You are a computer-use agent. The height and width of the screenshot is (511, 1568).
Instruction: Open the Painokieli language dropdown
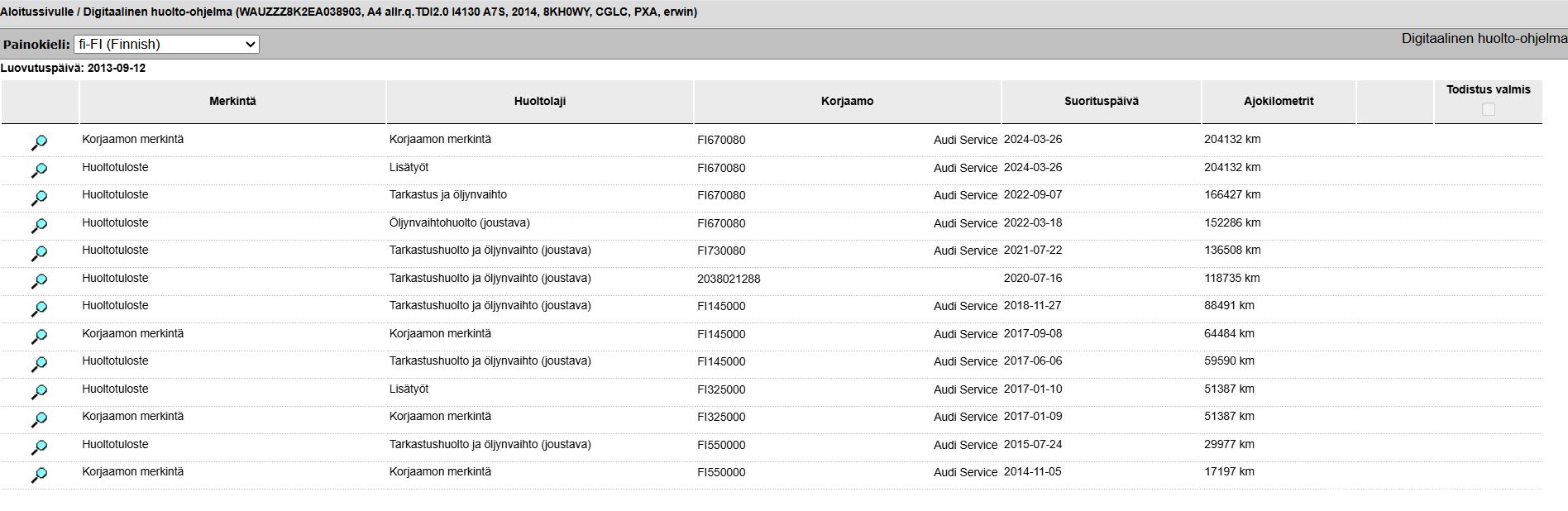coord(166,44)
